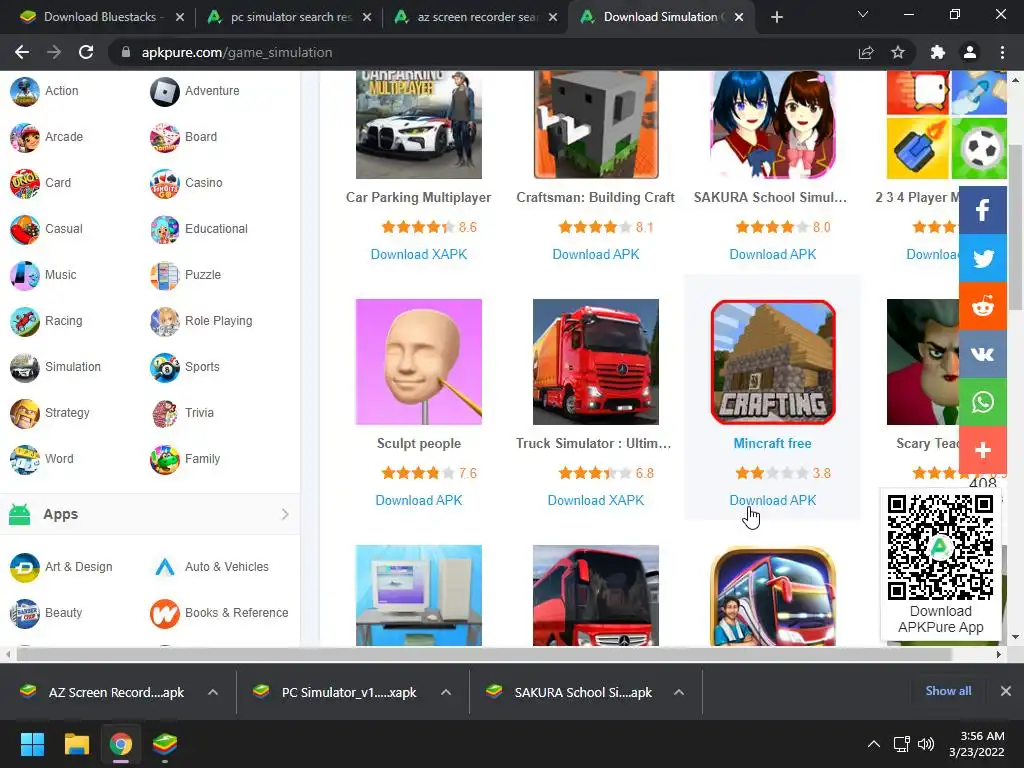Open BlueStacks from taskbar
1024x768 pixels.
coord(165,744)
